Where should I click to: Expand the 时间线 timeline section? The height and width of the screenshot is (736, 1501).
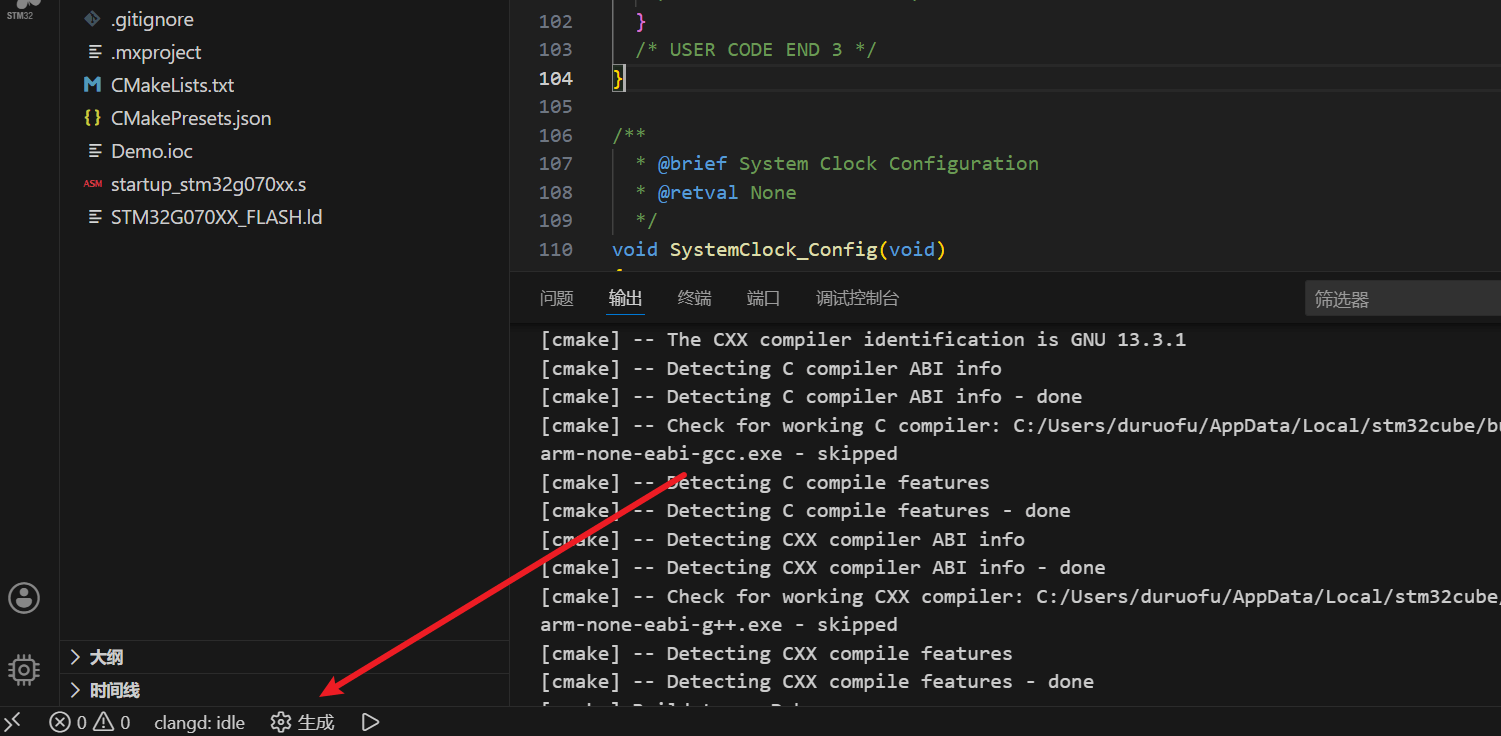pyautogui.click(x=114, y=690)
